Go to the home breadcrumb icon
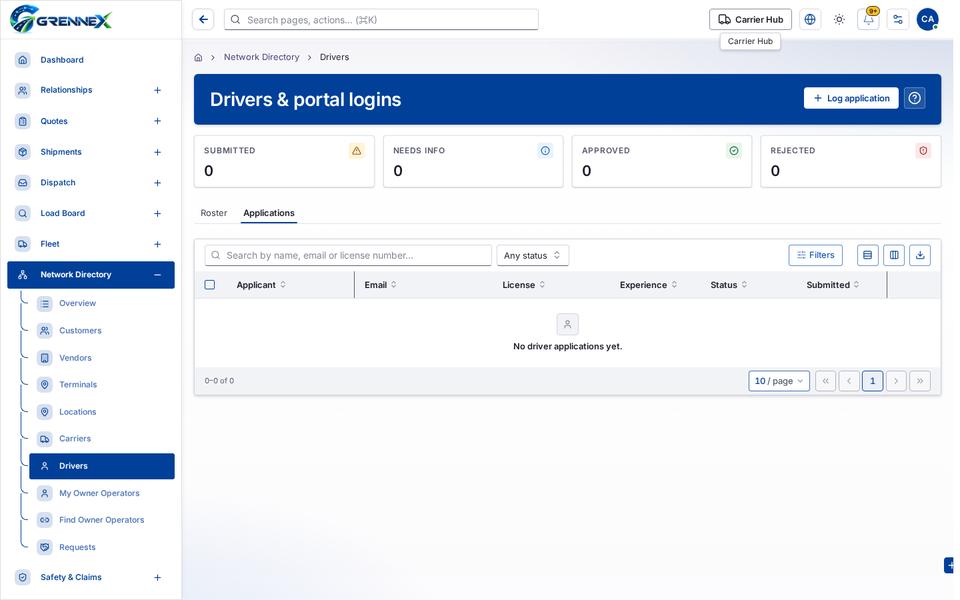This screenshot has width=960, height=600. pyautogui.click(x=198, y=58)
